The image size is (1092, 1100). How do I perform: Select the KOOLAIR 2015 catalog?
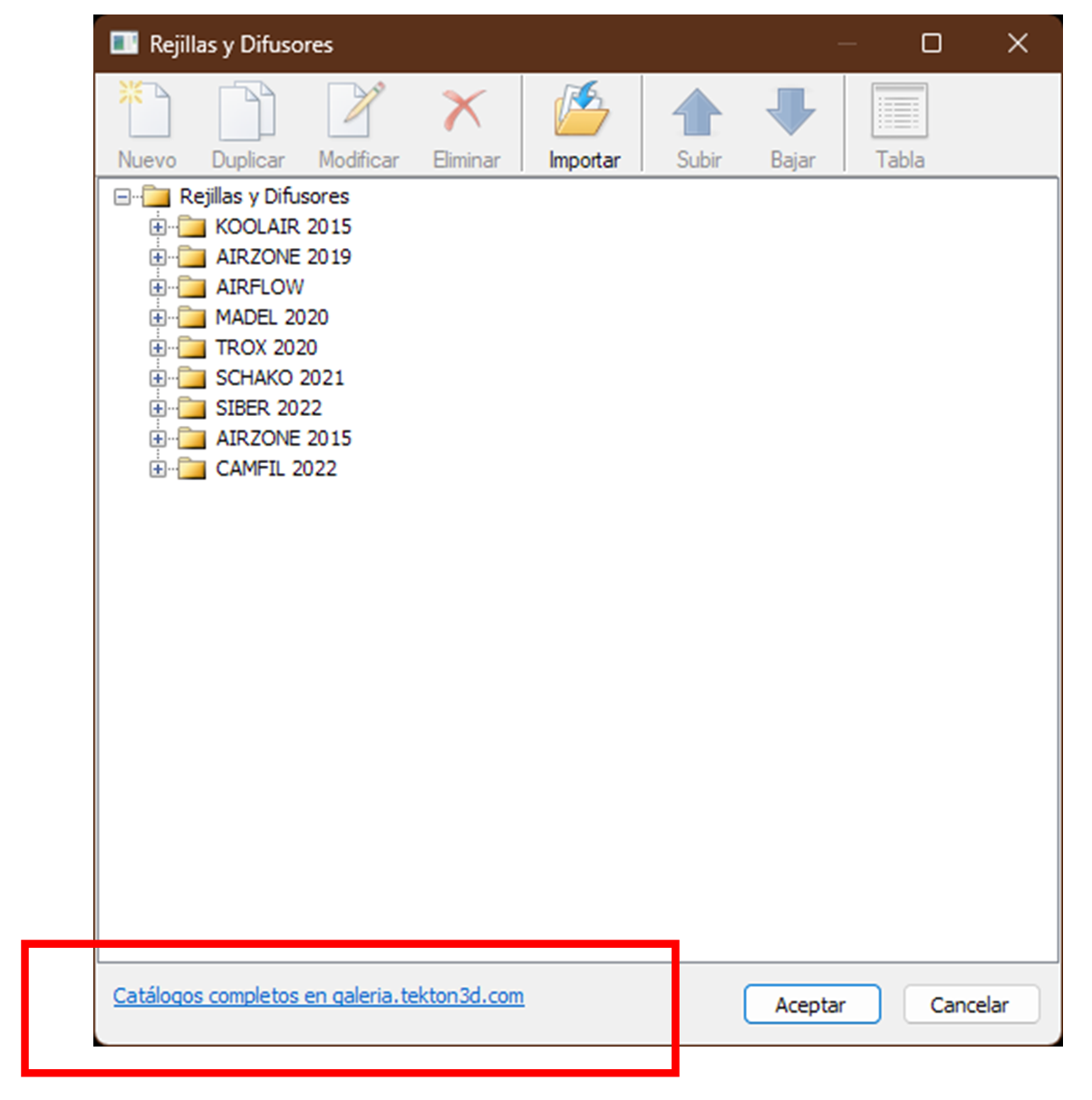click(x=283, y=227)
